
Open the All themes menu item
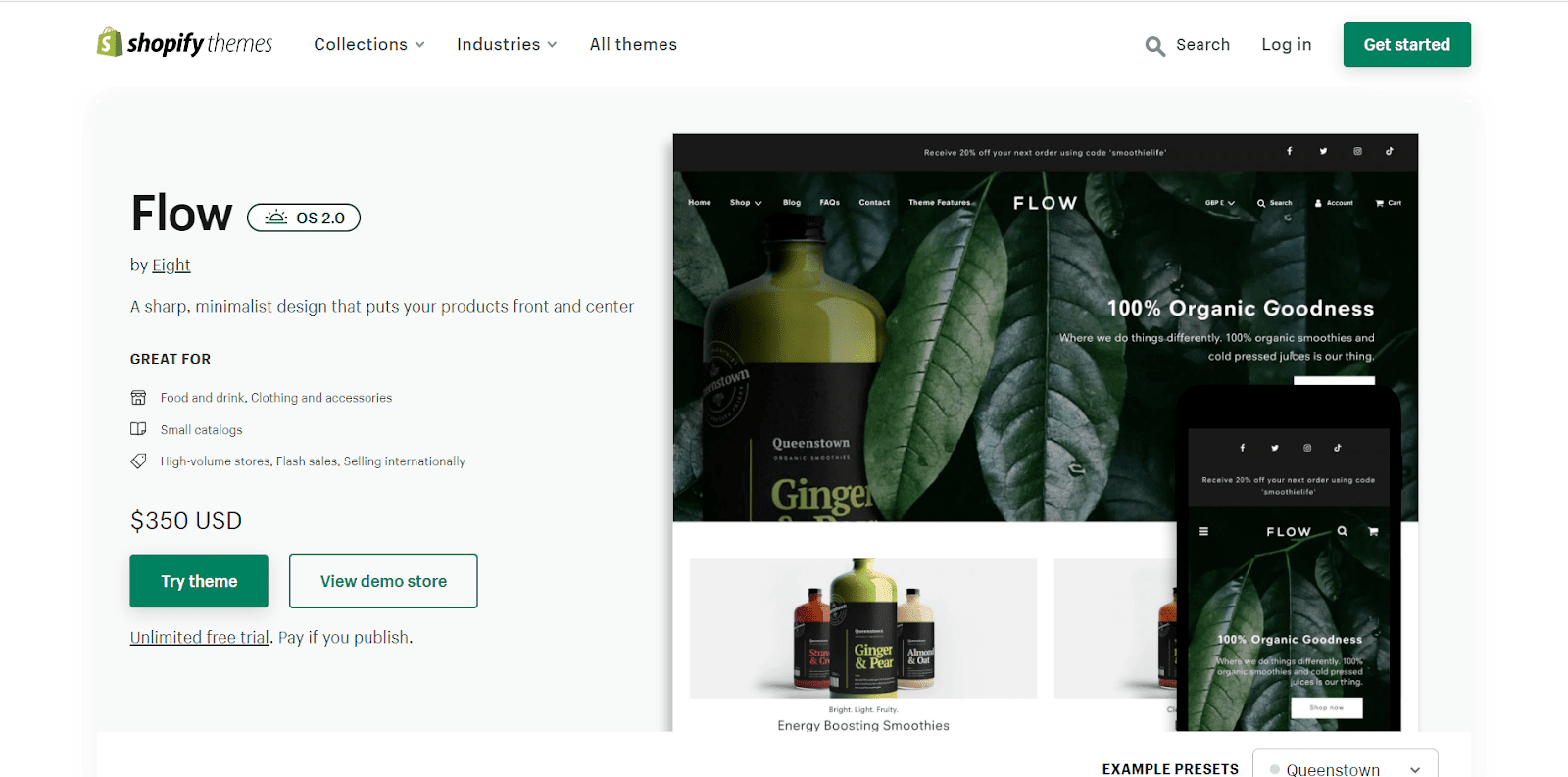click(x=633, y=44)
